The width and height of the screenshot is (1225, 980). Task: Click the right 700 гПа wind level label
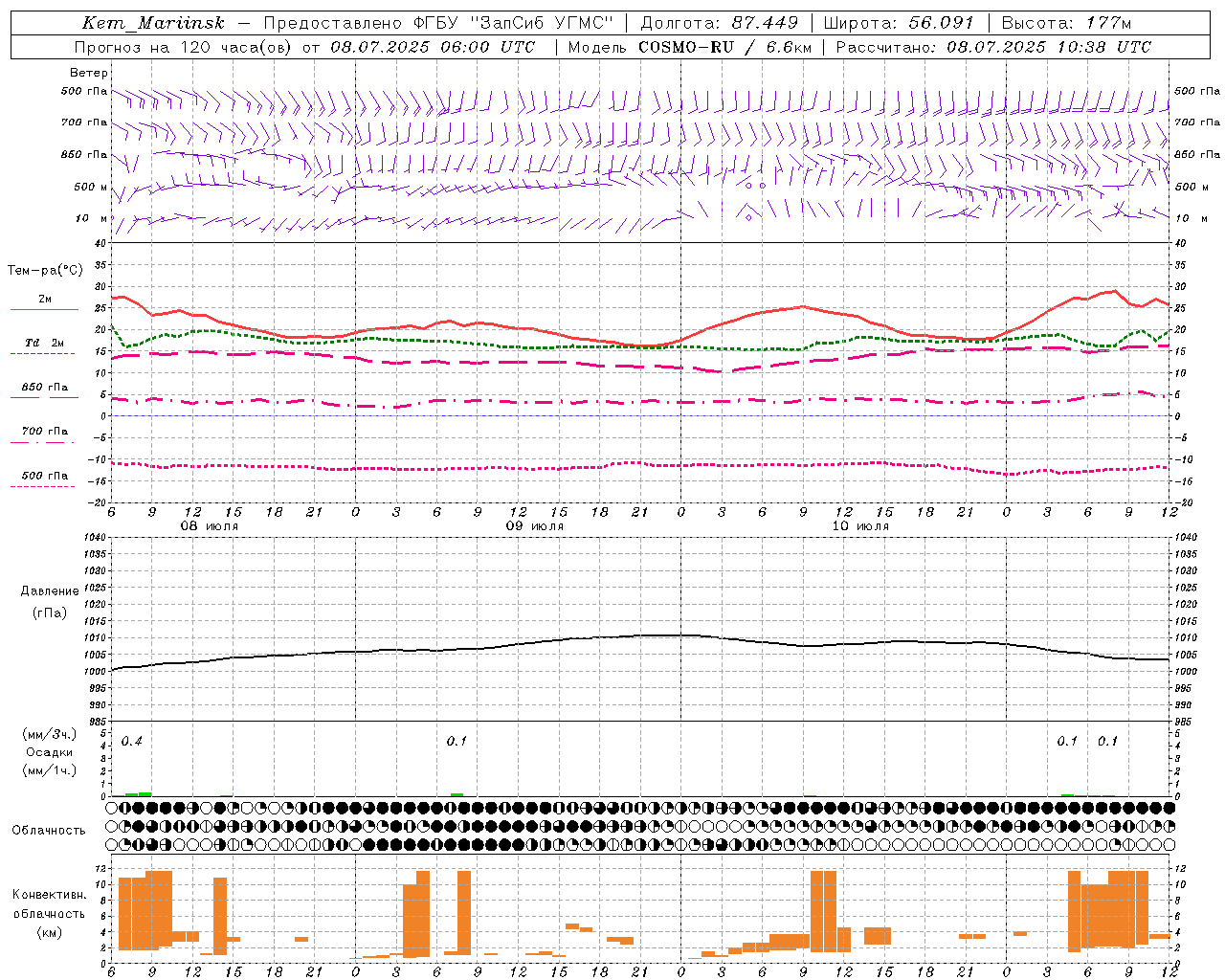pos(1197,122)
